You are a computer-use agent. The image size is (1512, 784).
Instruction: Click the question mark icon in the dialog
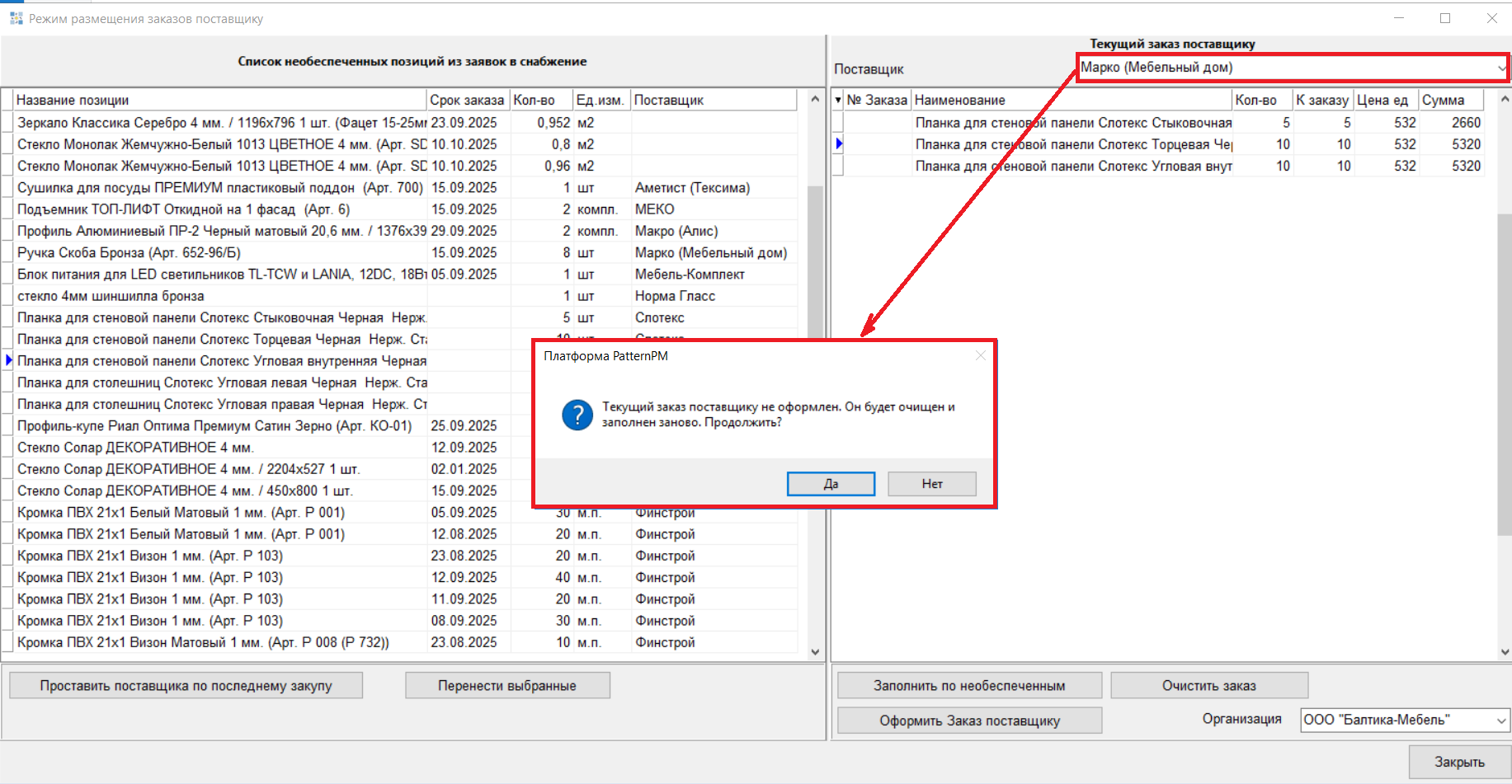577,415
